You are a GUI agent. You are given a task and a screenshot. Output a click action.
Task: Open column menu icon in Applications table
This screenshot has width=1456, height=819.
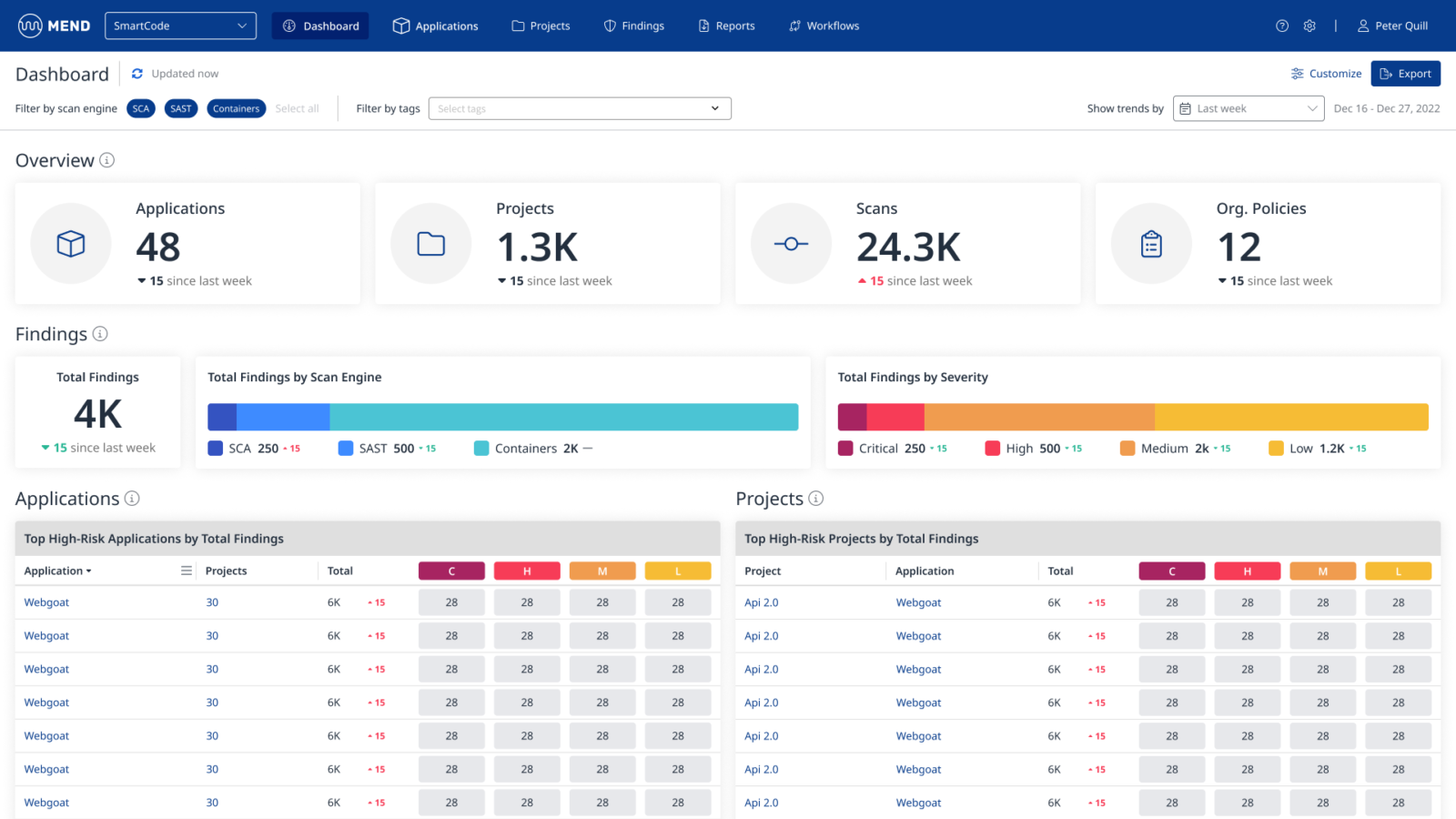tap(187, 571)
